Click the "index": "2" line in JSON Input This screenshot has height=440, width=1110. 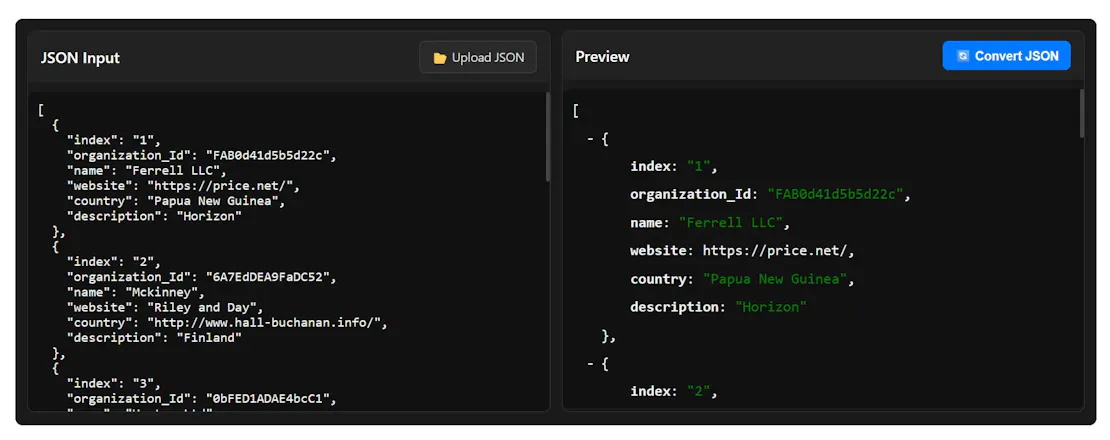(x=114, y=262)
